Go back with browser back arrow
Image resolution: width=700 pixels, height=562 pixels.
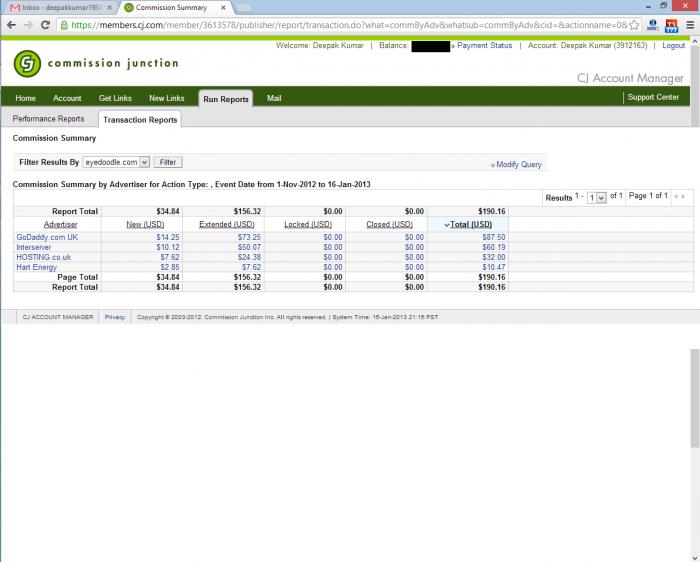[11, 25]
